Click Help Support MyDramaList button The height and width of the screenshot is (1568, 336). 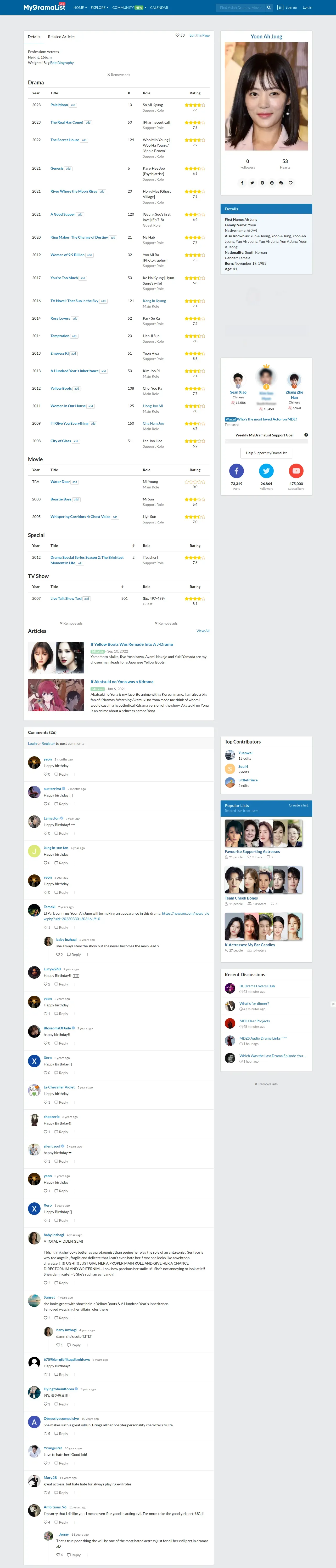click(x=266, y=453)
